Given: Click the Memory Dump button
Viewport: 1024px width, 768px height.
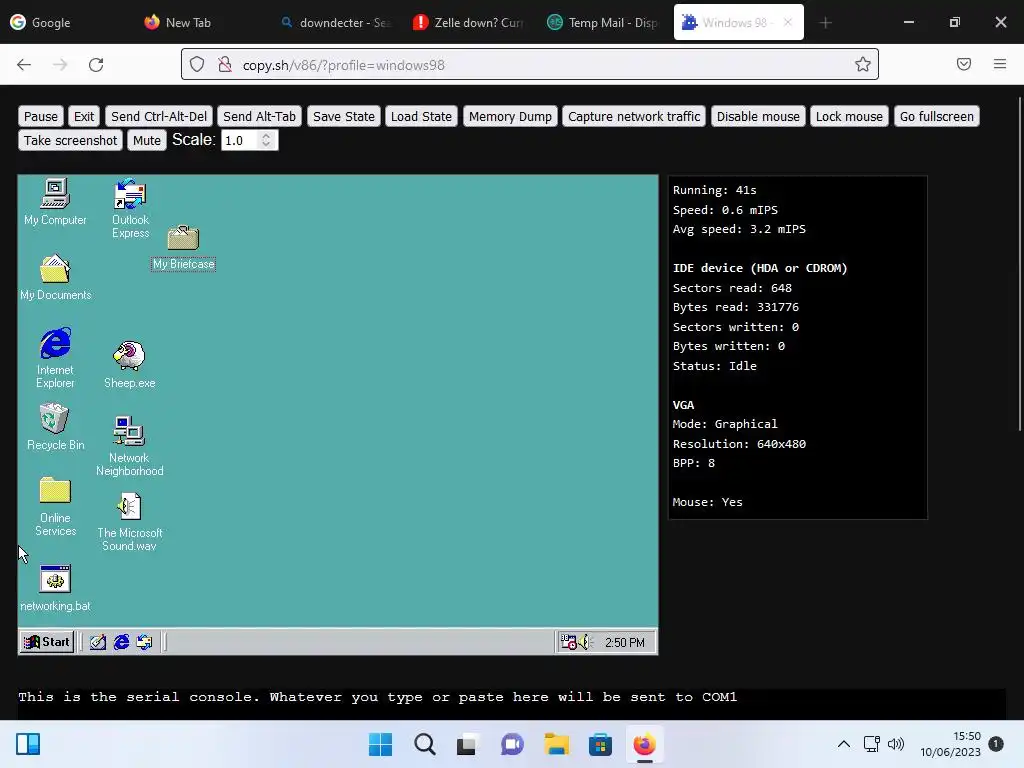Looking at the screenshot, I should click(510, 116).
